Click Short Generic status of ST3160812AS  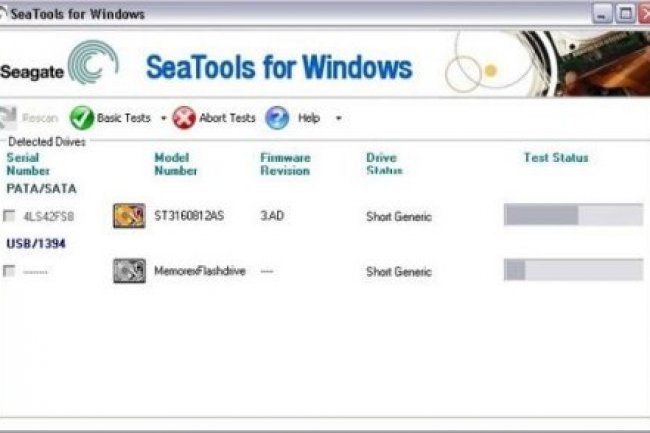pos(399,217)
